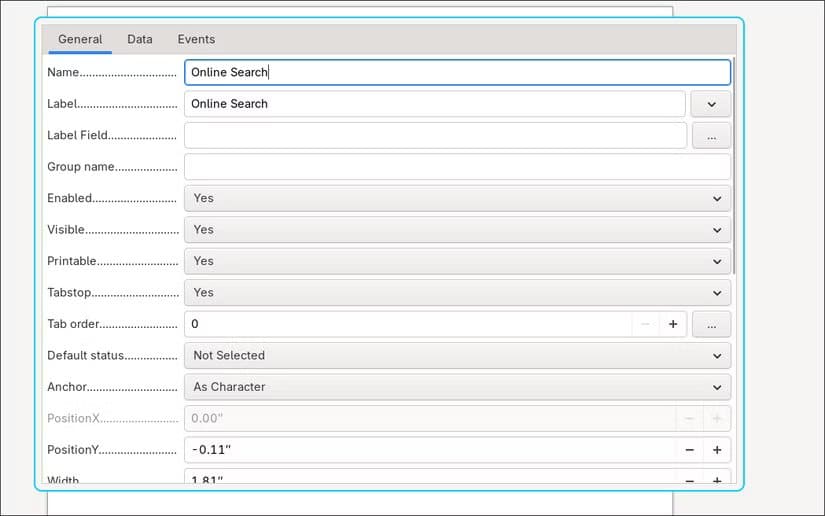825x516 pixels.
Task: Increase PositionY with plus button
Action: 717,450
